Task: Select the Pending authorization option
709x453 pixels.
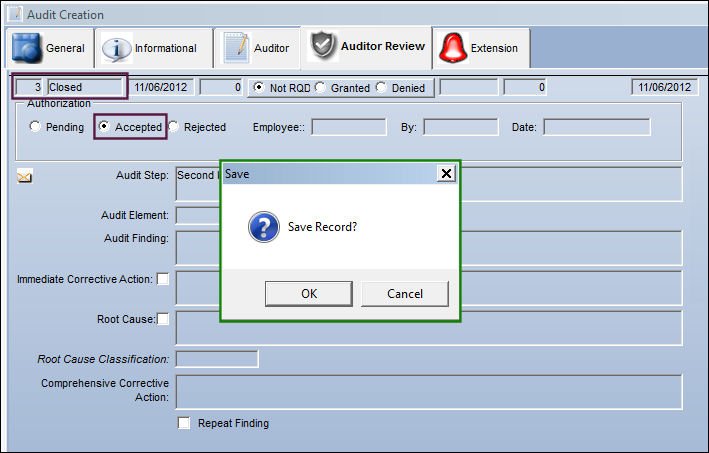Action: point(35,126)
